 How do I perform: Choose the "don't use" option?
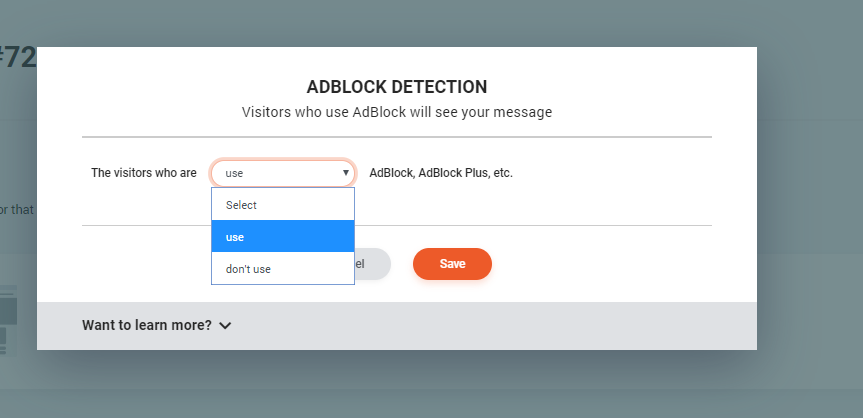pos(283,269)
